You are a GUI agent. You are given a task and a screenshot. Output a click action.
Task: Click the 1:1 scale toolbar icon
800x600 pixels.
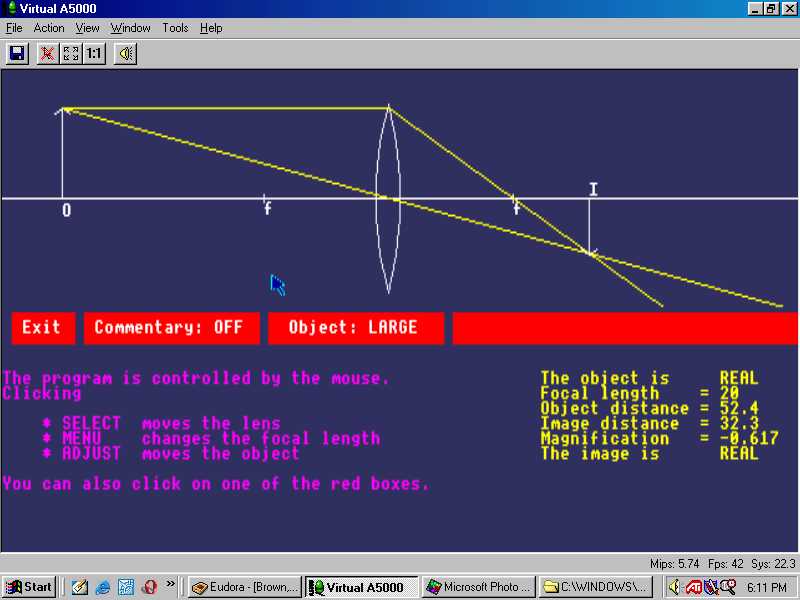[x=94, y=54]
